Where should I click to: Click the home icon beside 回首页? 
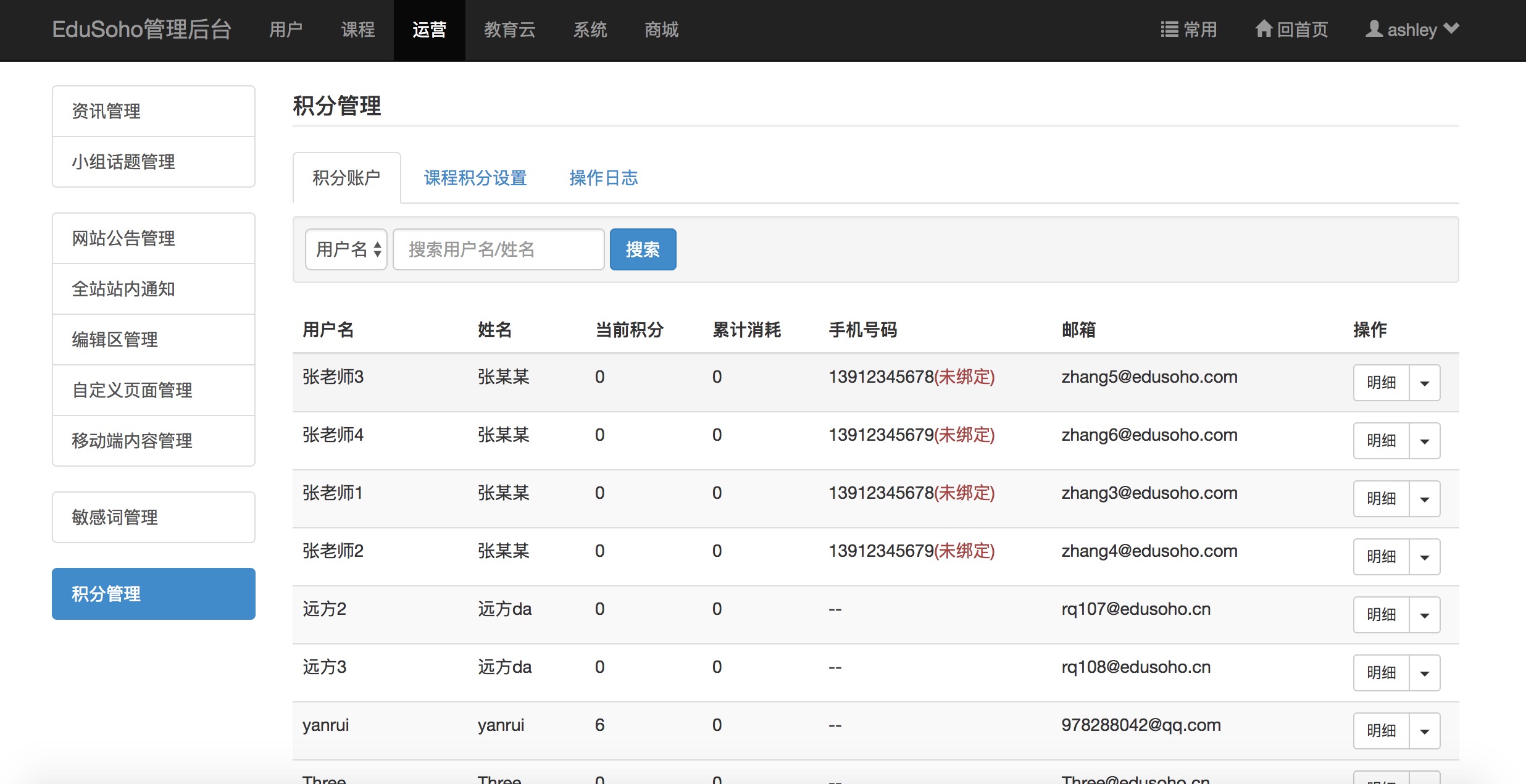click(x=1264, y=29)
